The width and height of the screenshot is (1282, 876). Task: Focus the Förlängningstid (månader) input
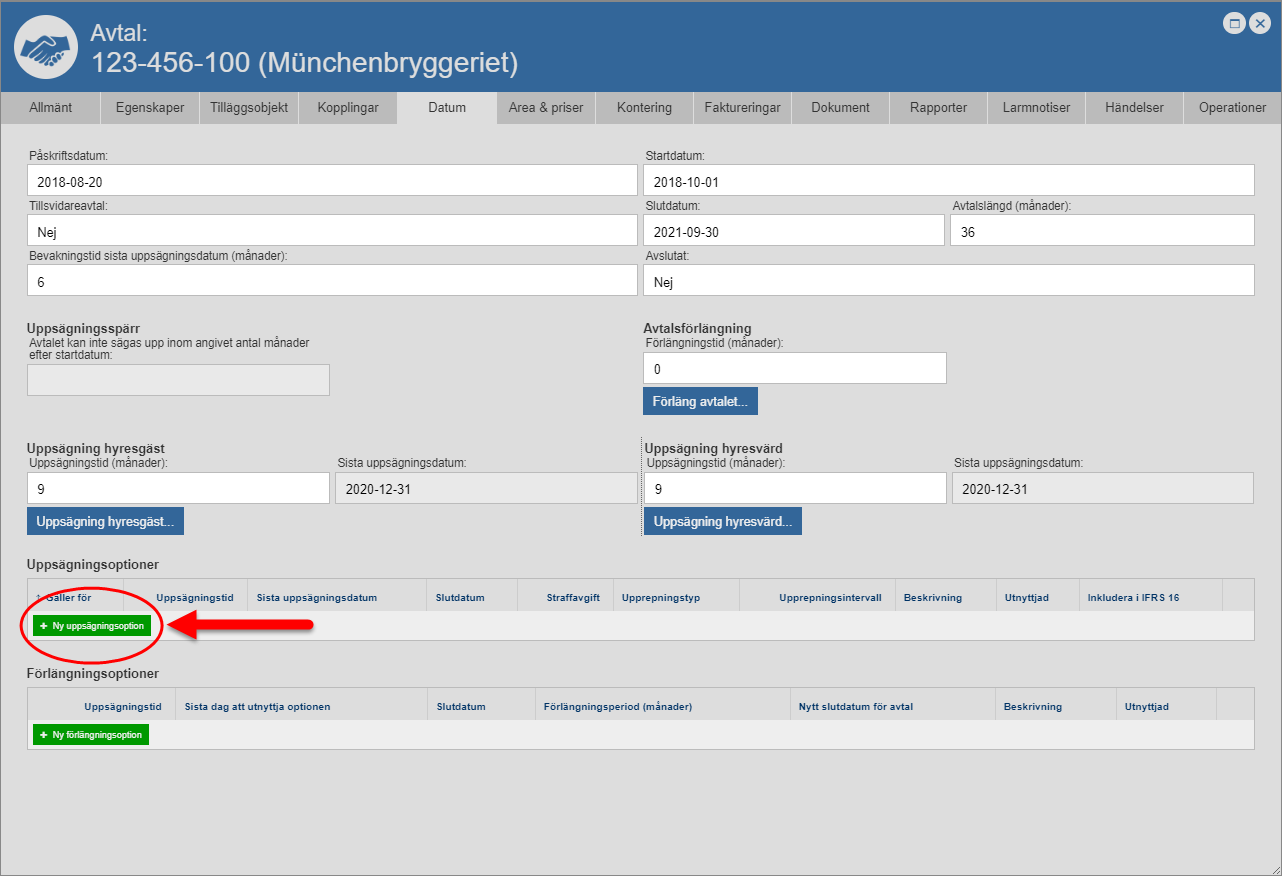click(x=794, y=369)
